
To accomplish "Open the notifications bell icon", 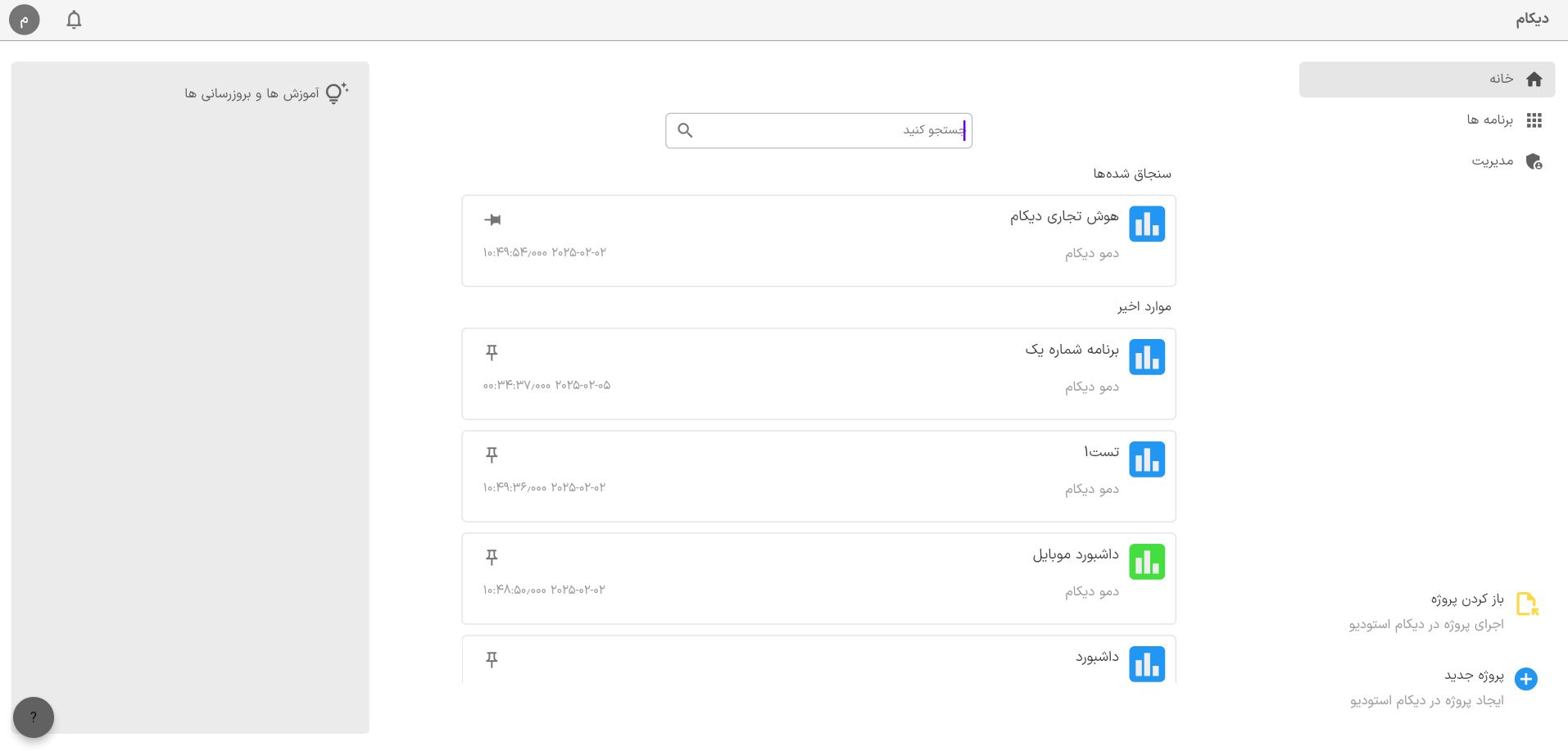I will (74, 20).
